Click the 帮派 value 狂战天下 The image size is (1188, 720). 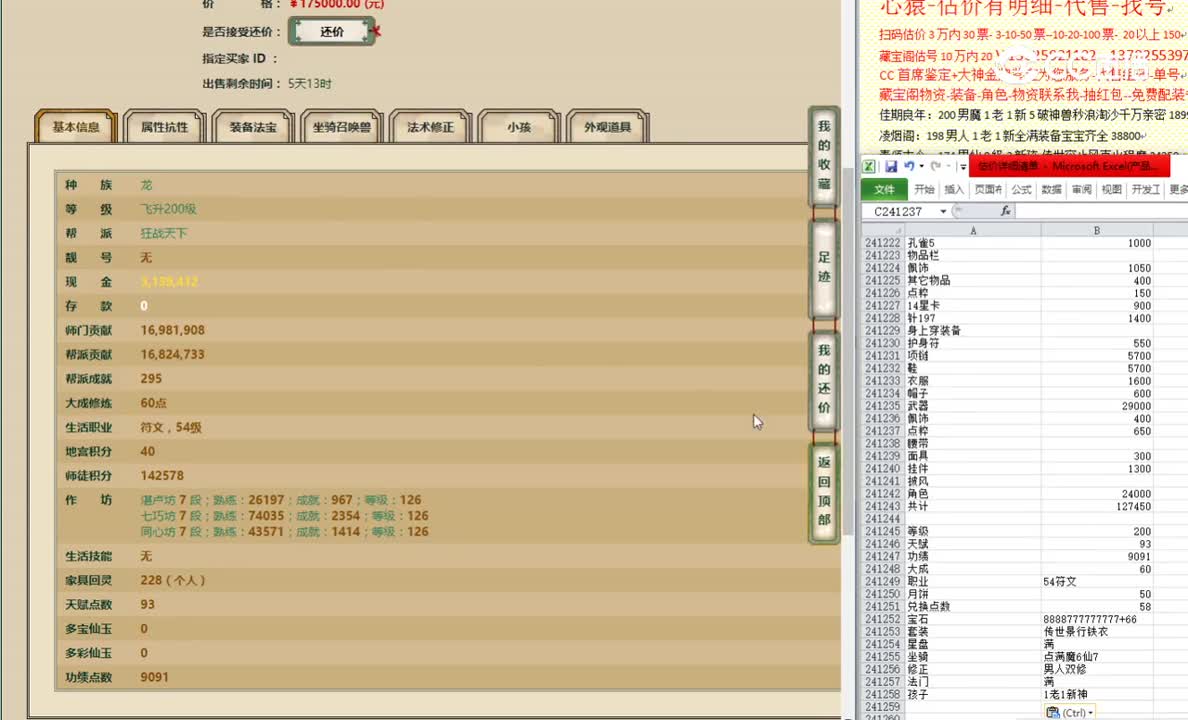point(164,233)
